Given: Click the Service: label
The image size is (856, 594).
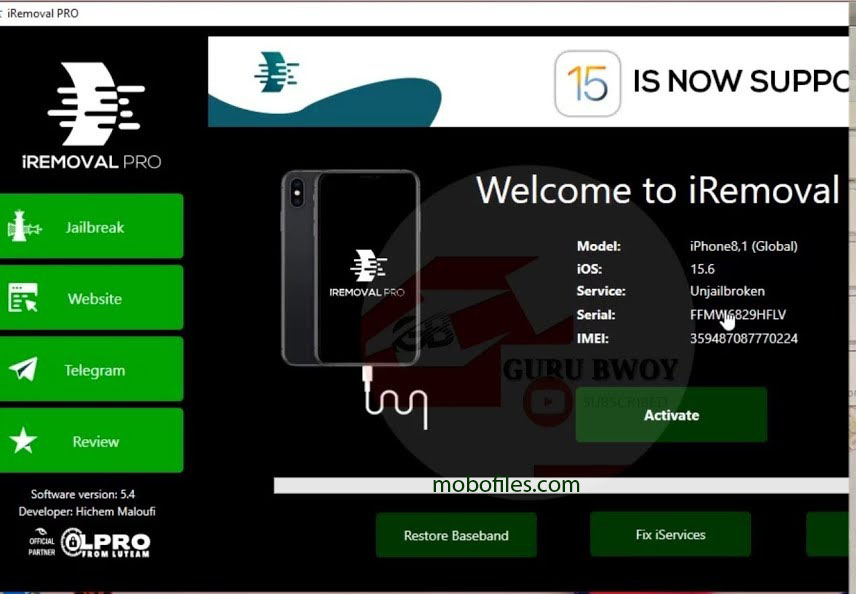Looking at the screenshot, I should (x=601, y=291).
